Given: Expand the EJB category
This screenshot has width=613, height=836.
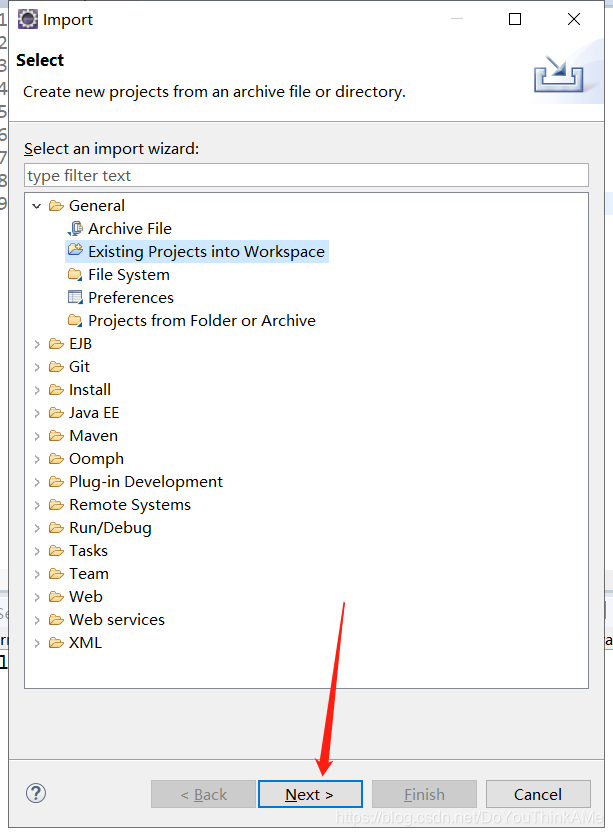Looking at the screenshot, I should 37,344.
